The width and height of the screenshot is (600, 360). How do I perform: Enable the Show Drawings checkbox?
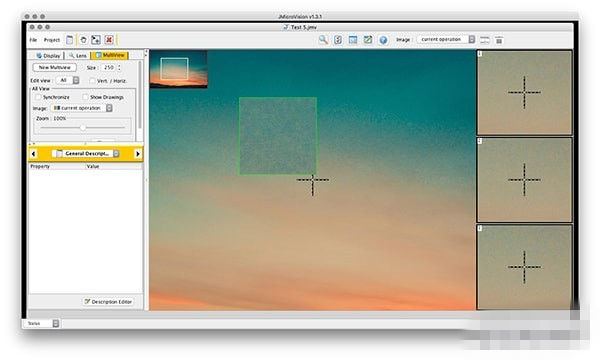85,97
